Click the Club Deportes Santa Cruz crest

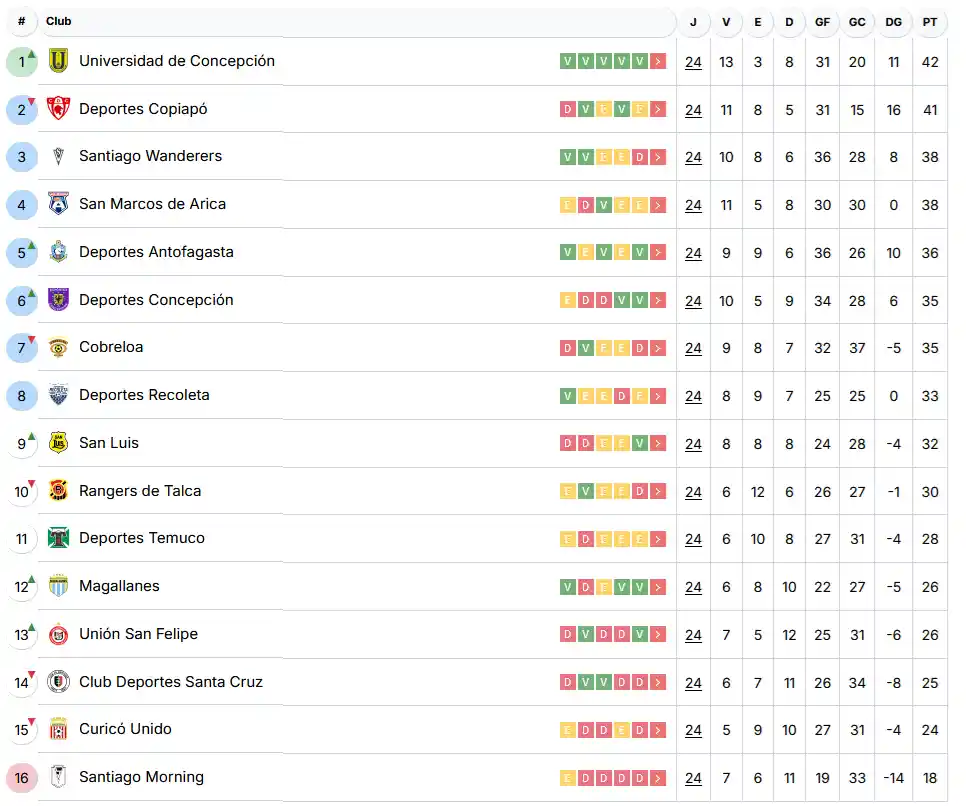[59, 682]
